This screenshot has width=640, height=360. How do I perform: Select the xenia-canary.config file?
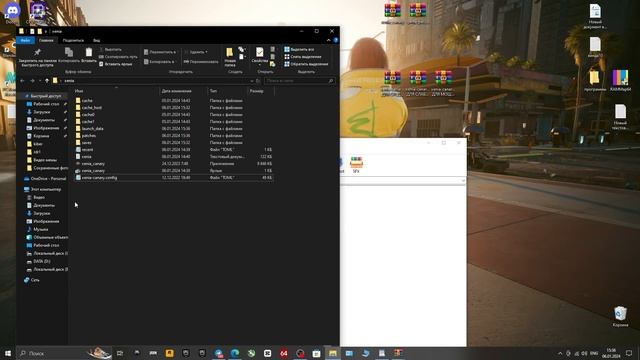point(173,178)
